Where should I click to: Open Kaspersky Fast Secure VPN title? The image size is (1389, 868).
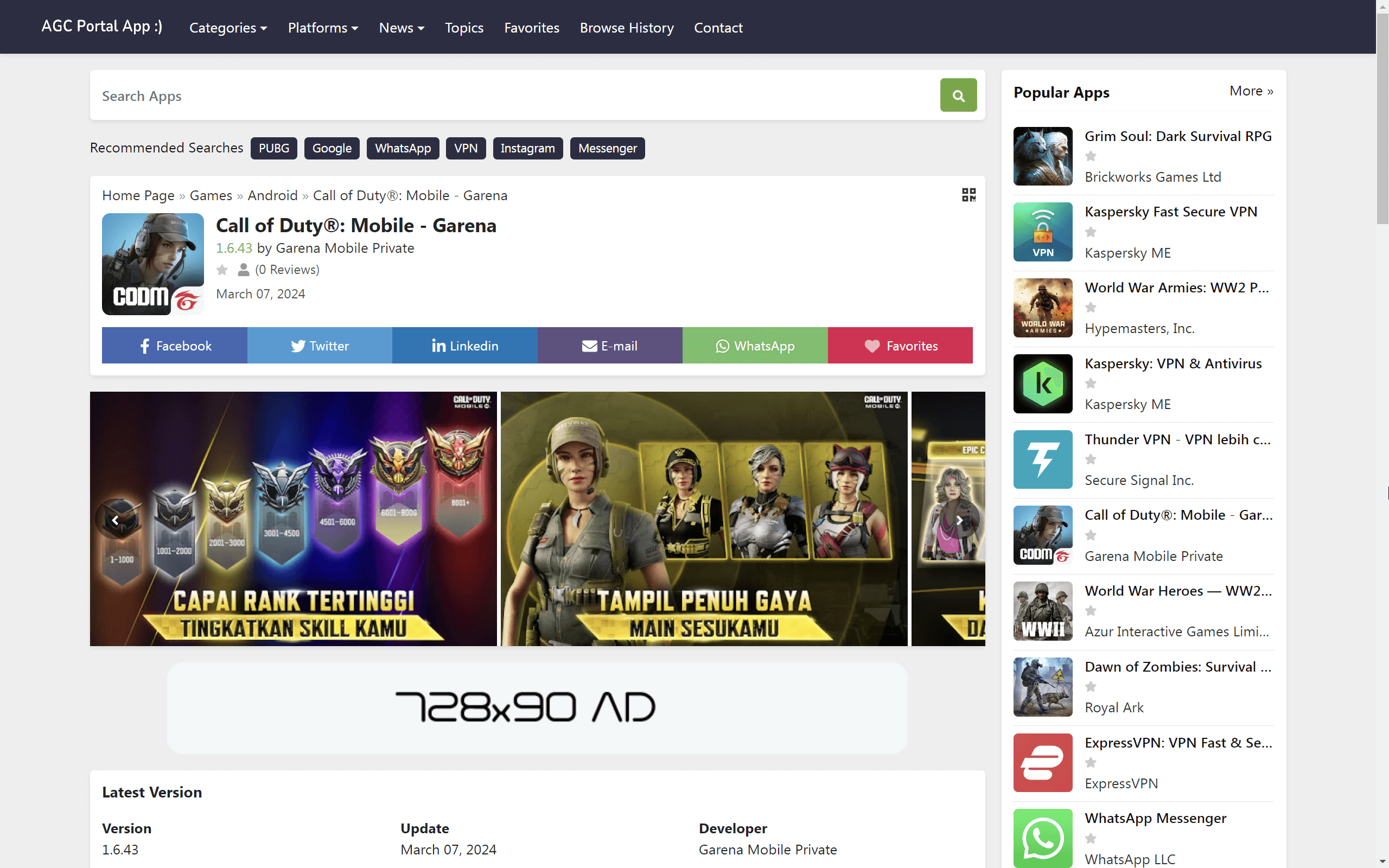pyautogui.click(x=1171, y=212)
